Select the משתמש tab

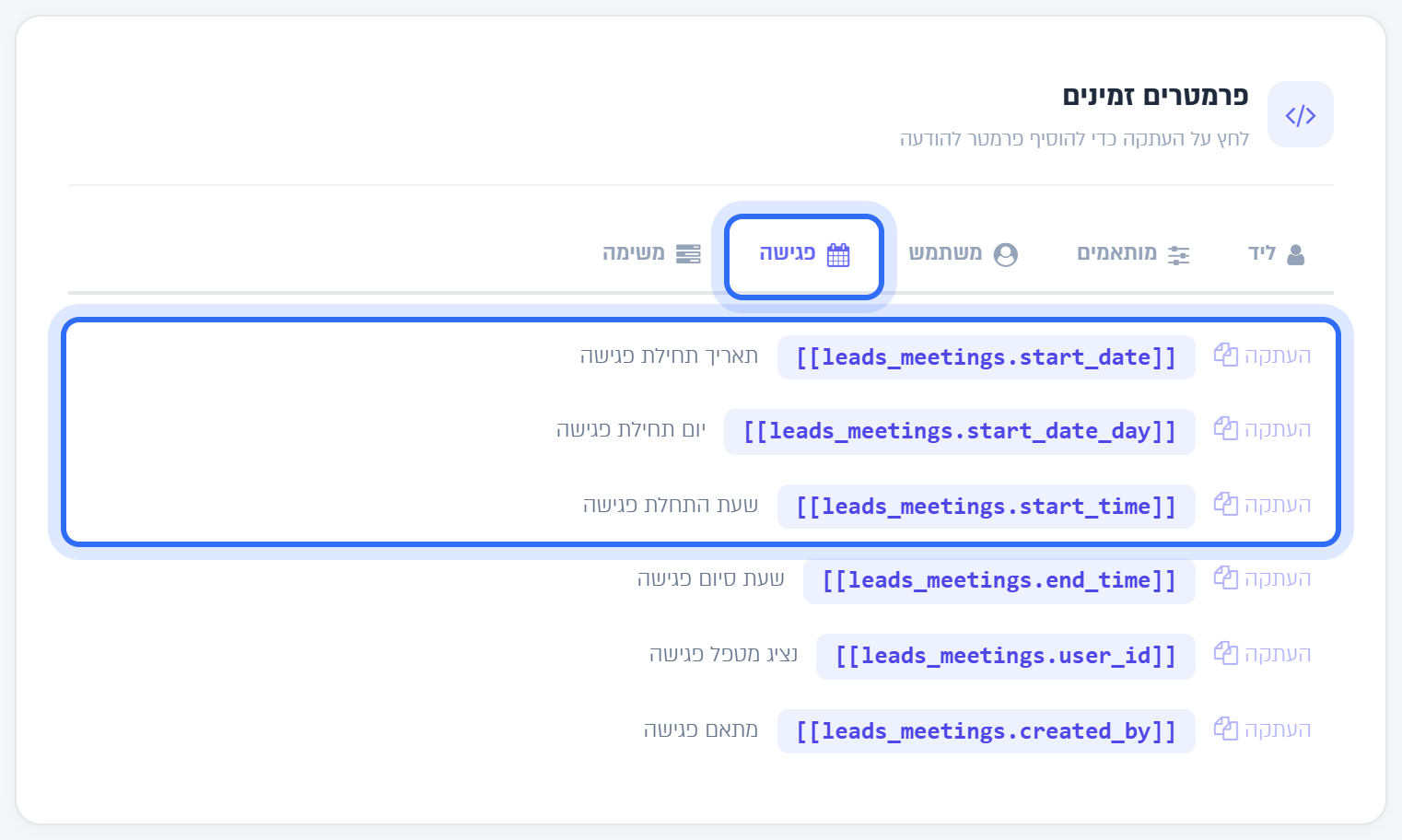[963, 254]
